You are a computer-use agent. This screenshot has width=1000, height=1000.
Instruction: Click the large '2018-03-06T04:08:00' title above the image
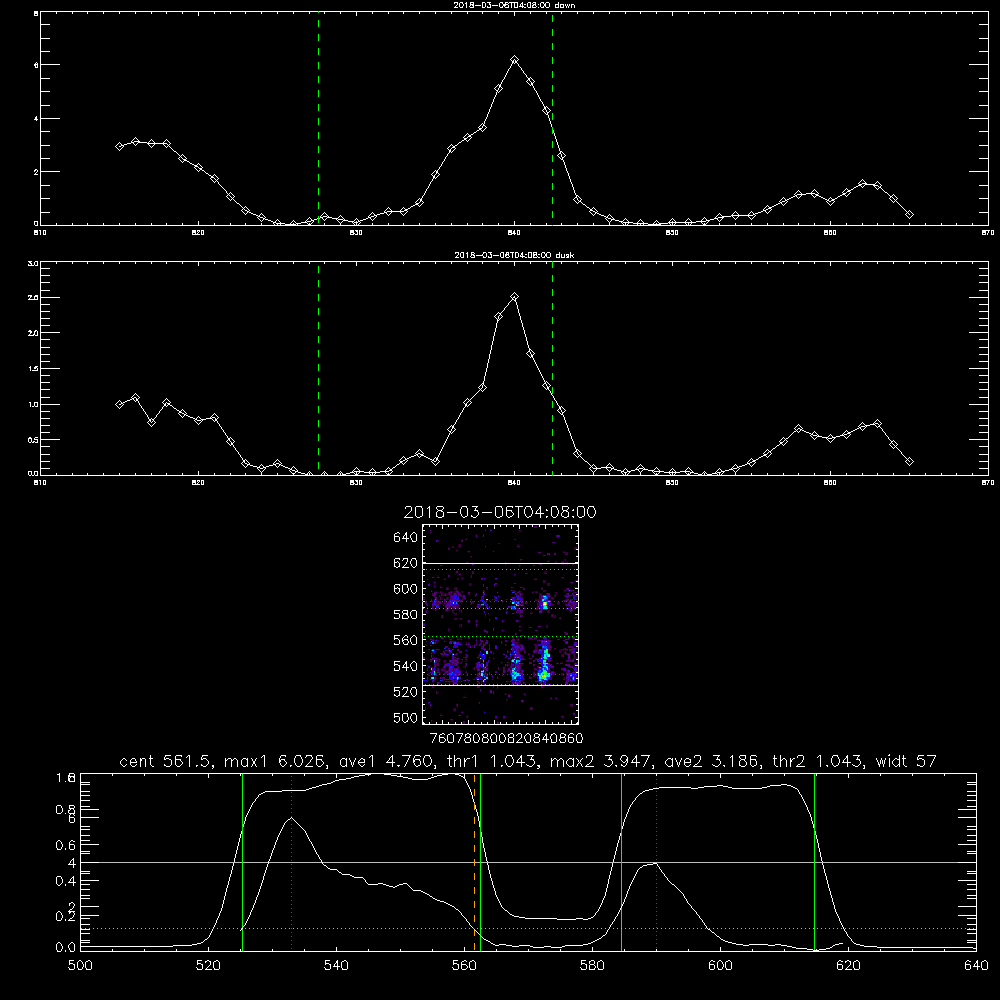click(500, 512)
